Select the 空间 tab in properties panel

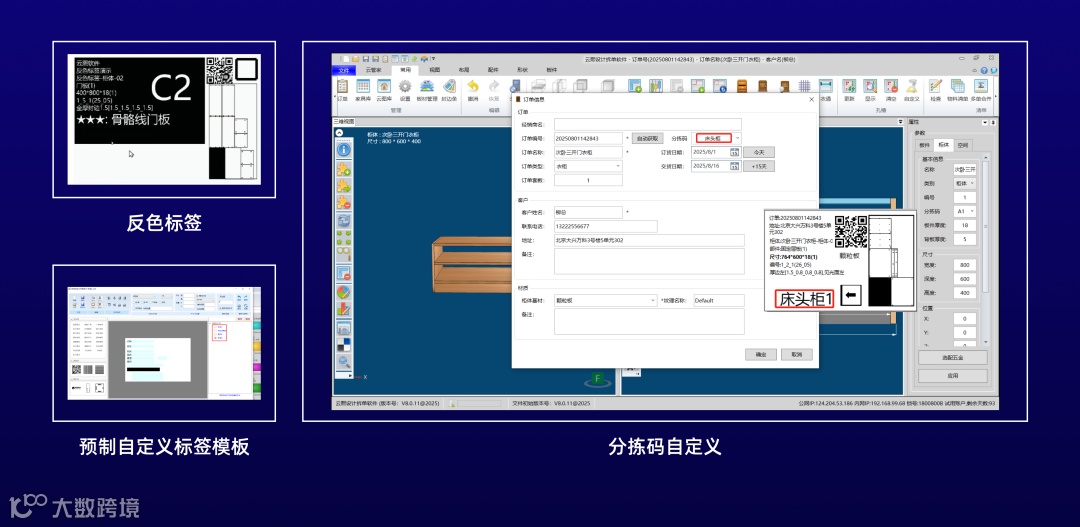pyautogui.click(x=963, y=145)
